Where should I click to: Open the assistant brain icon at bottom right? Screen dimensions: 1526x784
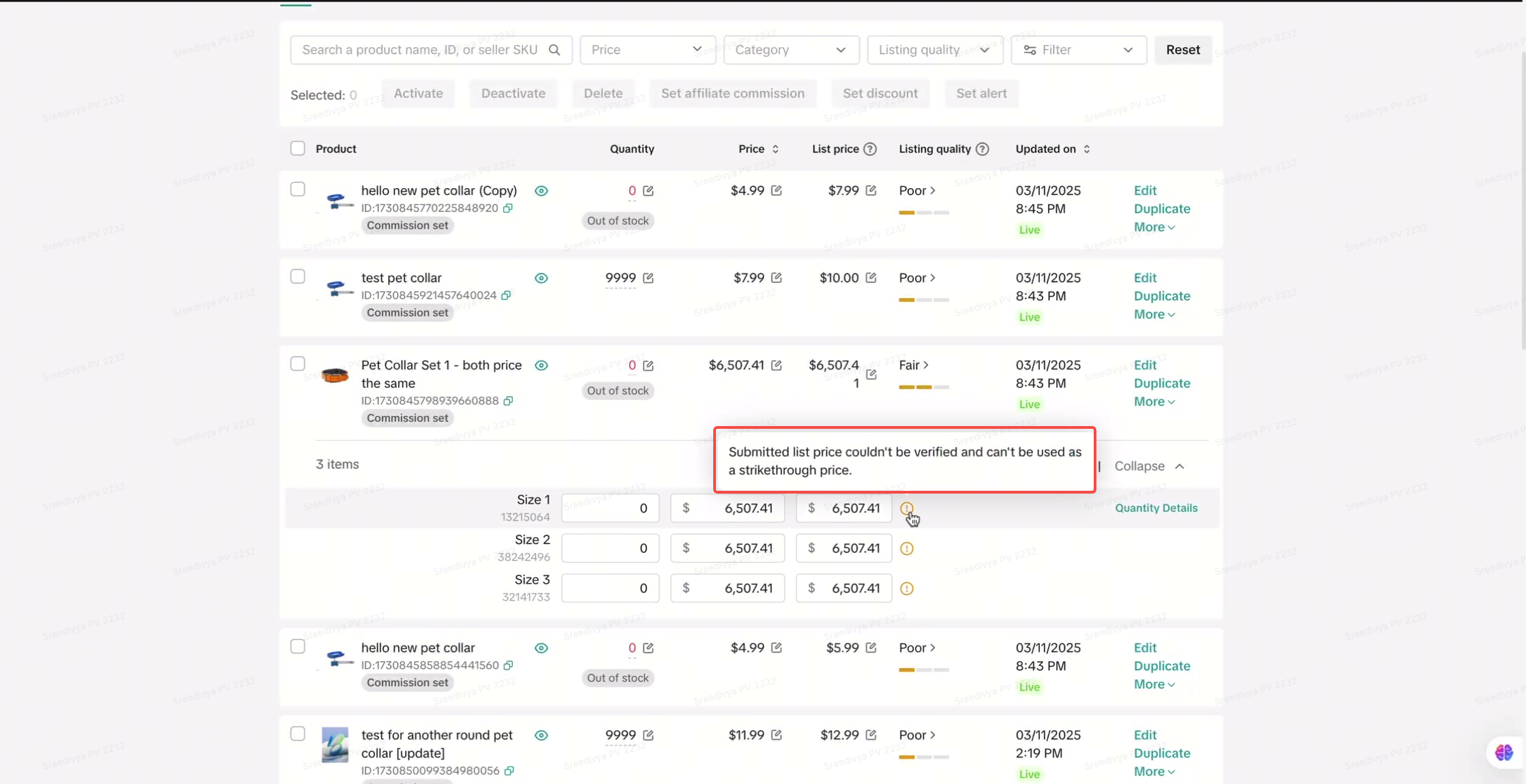[x=1503, y=753]
